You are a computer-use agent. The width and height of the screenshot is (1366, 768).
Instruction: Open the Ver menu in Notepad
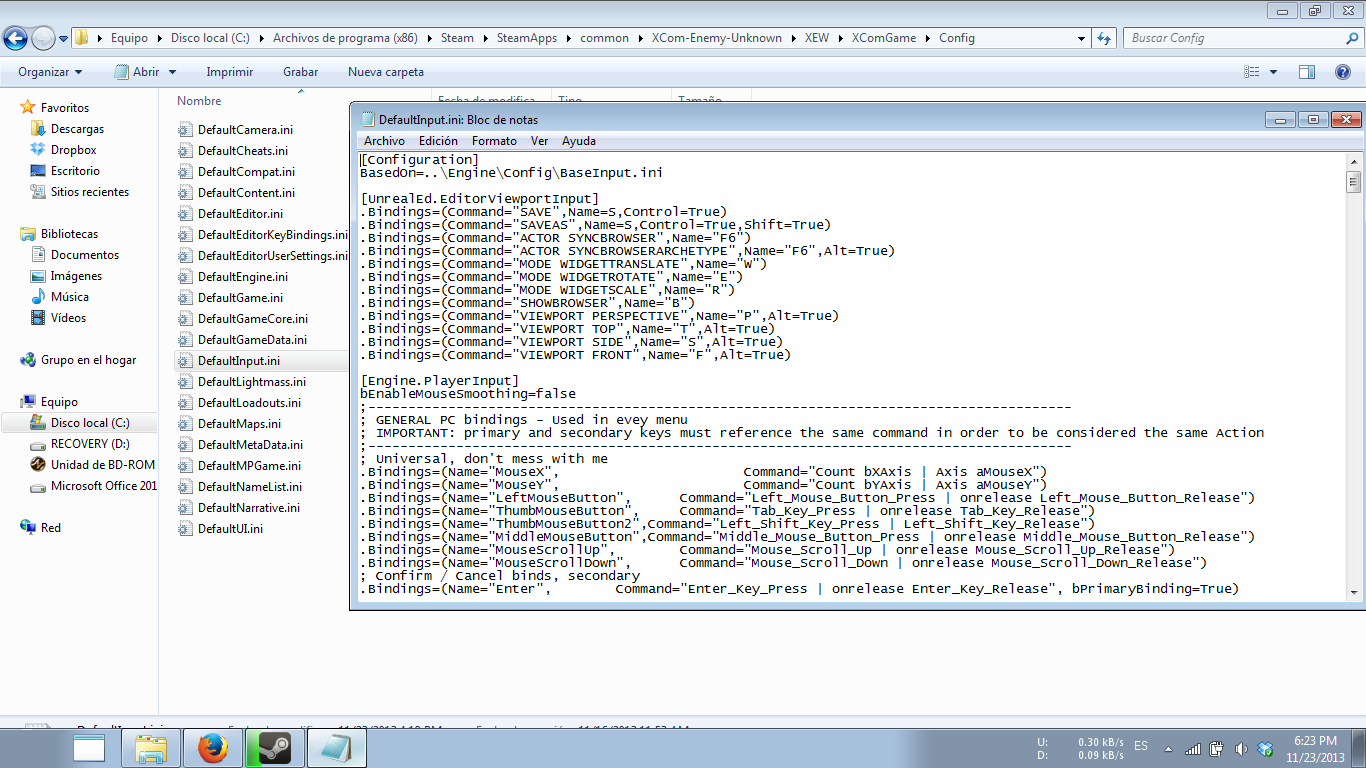539,141
